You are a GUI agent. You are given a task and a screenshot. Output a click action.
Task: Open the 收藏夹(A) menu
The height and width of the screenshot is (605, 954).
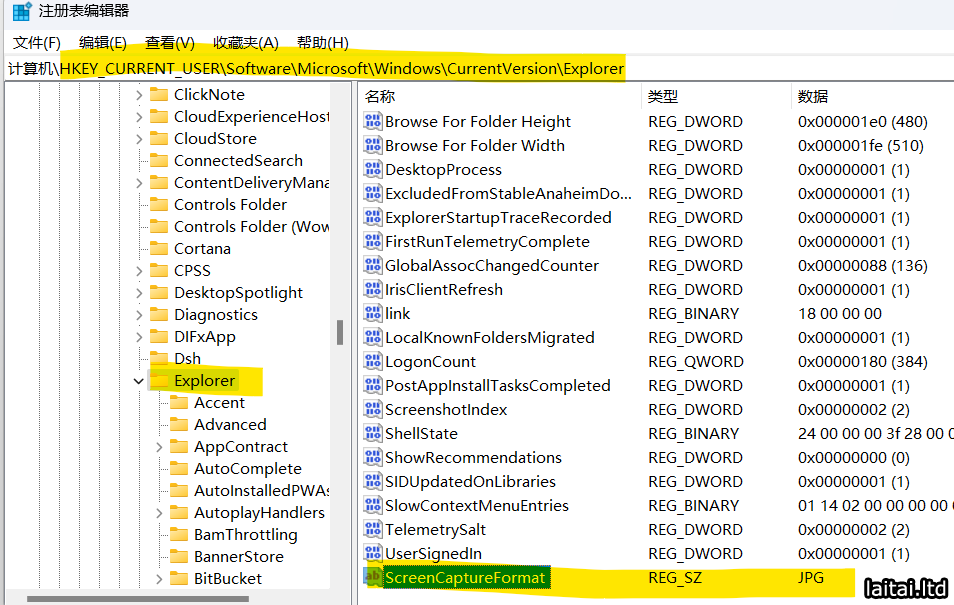[246, 42]
